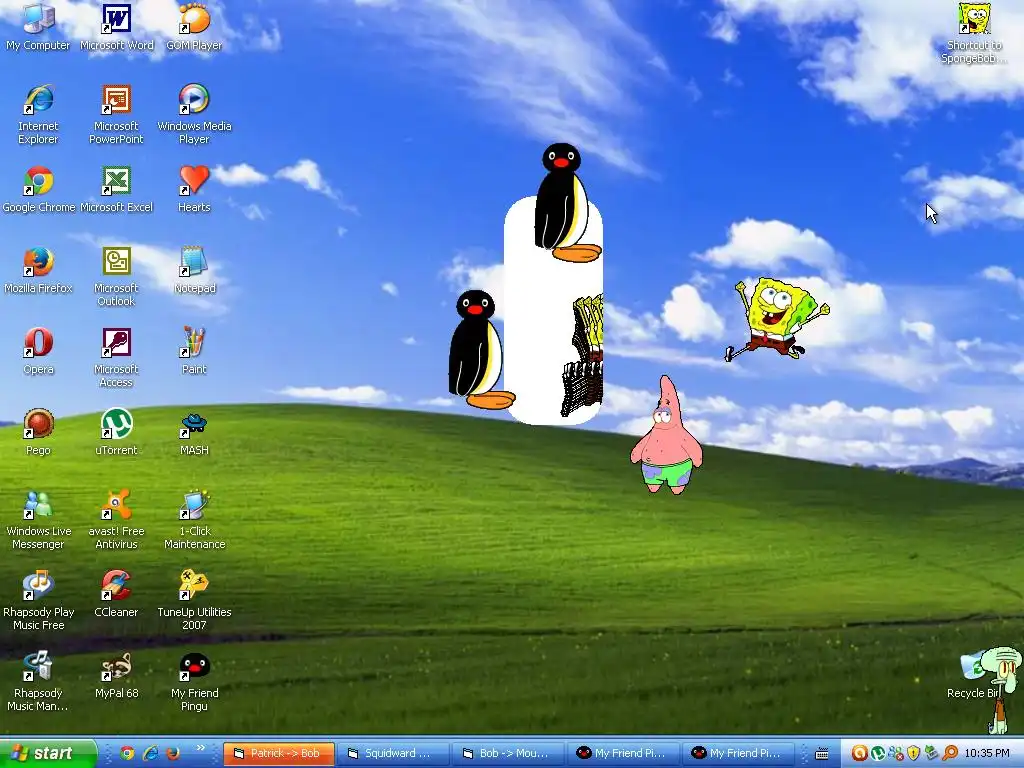
Task: Click the Paint desktop icon
Action: coord(194,351)
